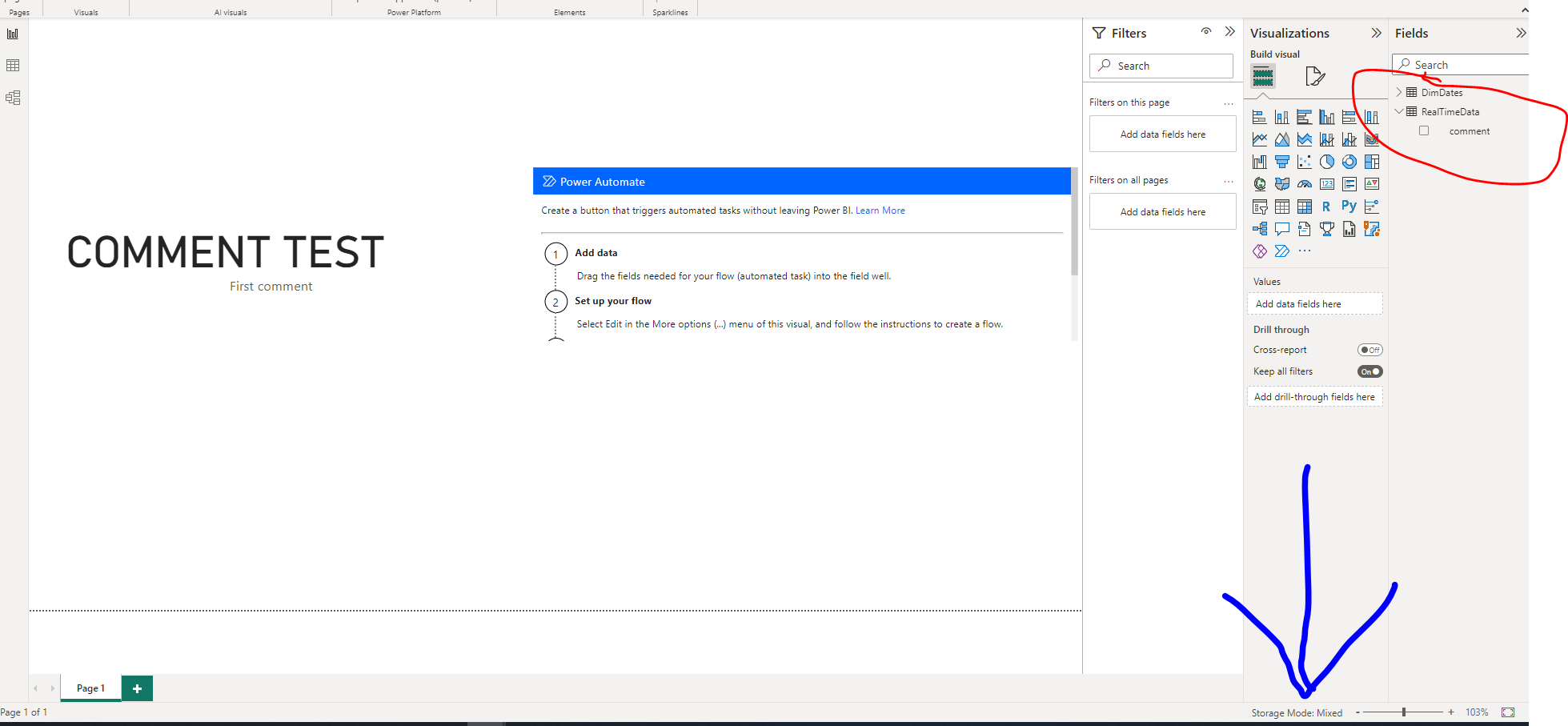Click the zoom in plus button
The image size is (1568, 726).
(x=1451, y=712)
